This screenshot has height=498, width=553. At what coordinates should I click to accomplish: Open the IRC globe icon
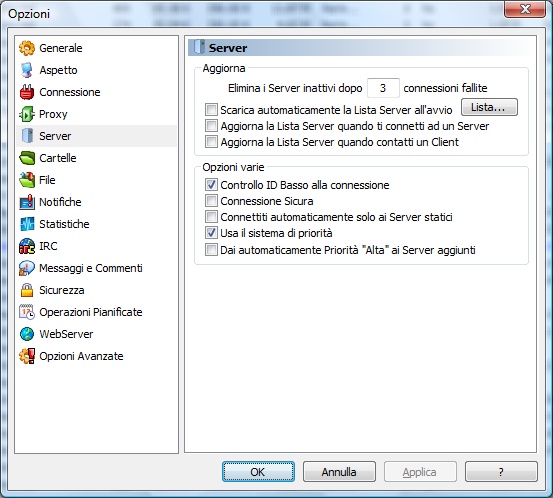(x=27, y=246)
